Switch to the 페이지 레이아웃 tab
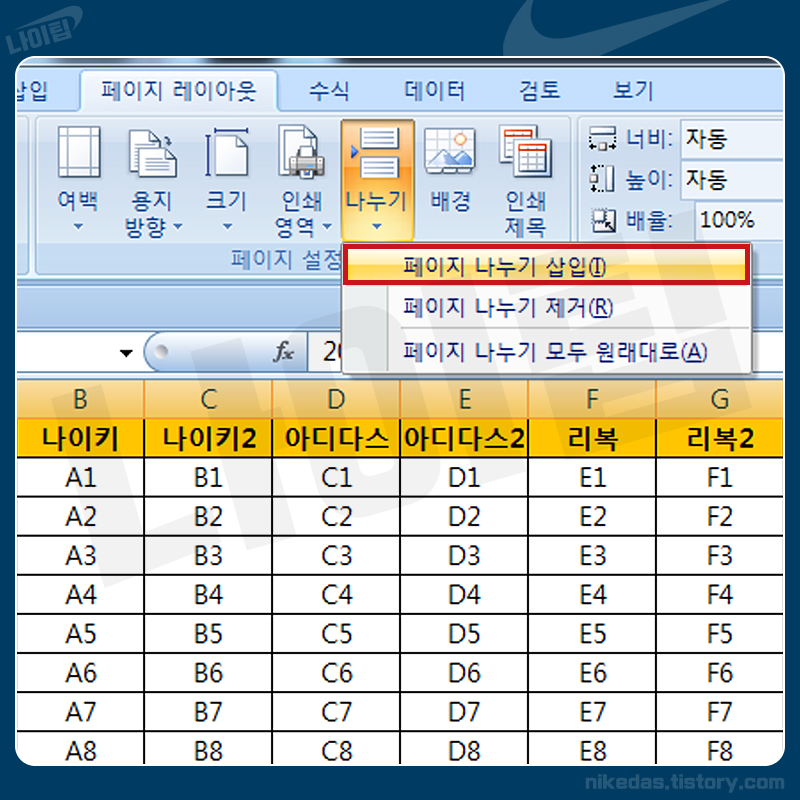 pyautogui.click(x=179, y=91)
